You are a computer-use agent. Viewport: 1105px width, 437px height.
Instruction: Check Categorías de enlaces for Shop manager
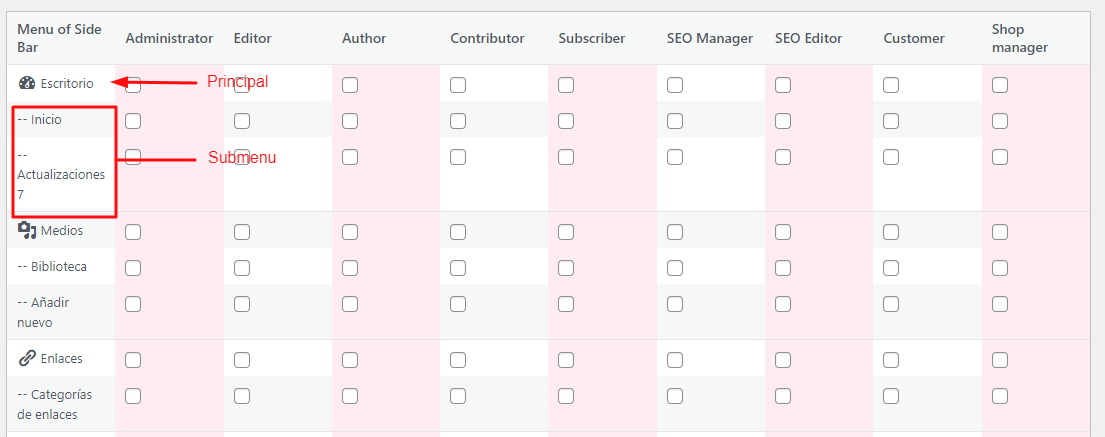(999, 396)
